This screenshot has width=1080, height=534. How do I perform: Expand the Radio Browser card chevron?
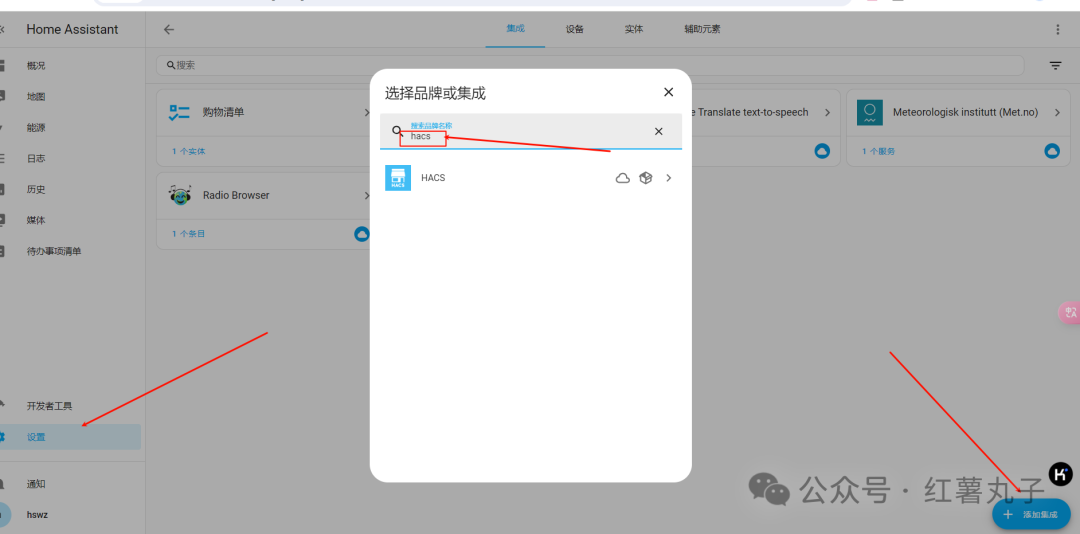coord(366,196)
